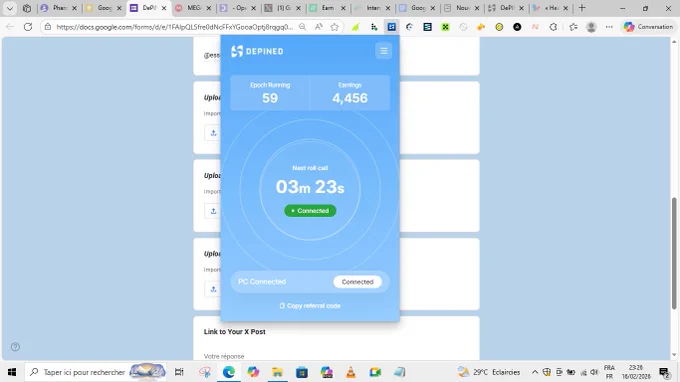Click the first Upload file button
The height and width of the screenshot is (382, 680).
(213, 133)
